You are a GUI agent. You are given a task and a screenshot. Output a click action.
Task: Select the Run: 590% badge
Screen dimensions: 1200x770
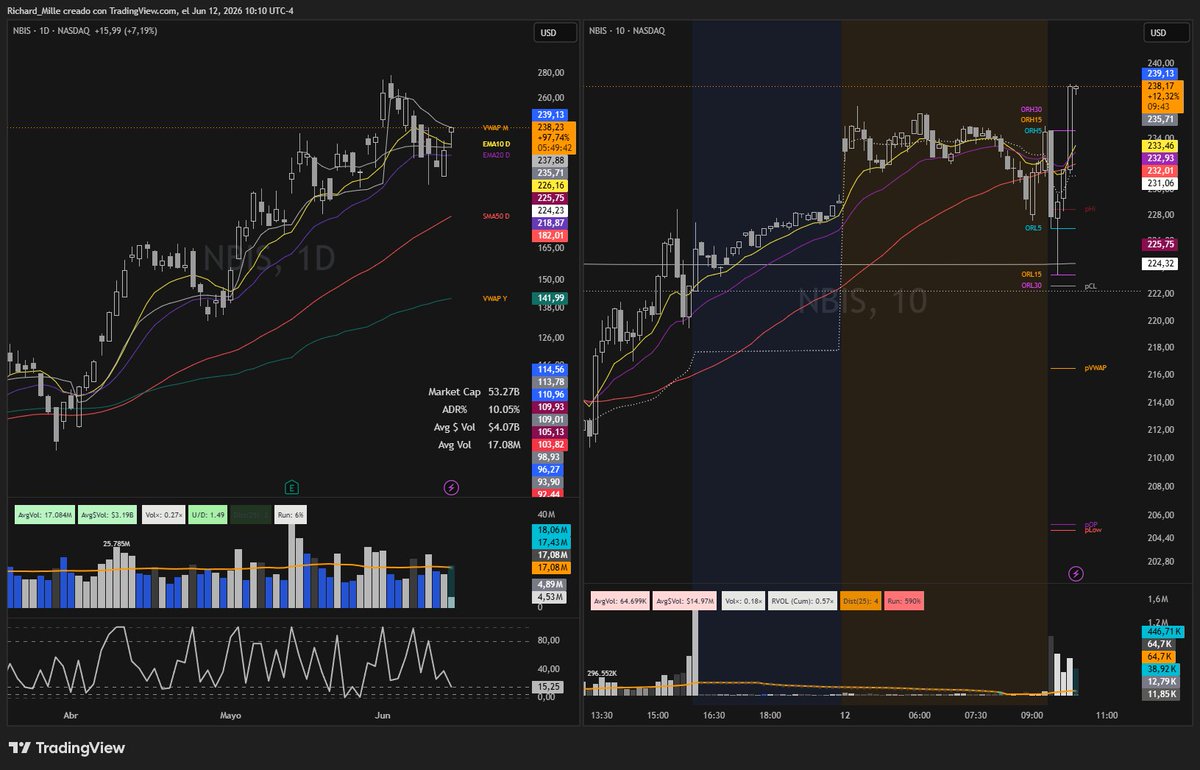[904, 601]
